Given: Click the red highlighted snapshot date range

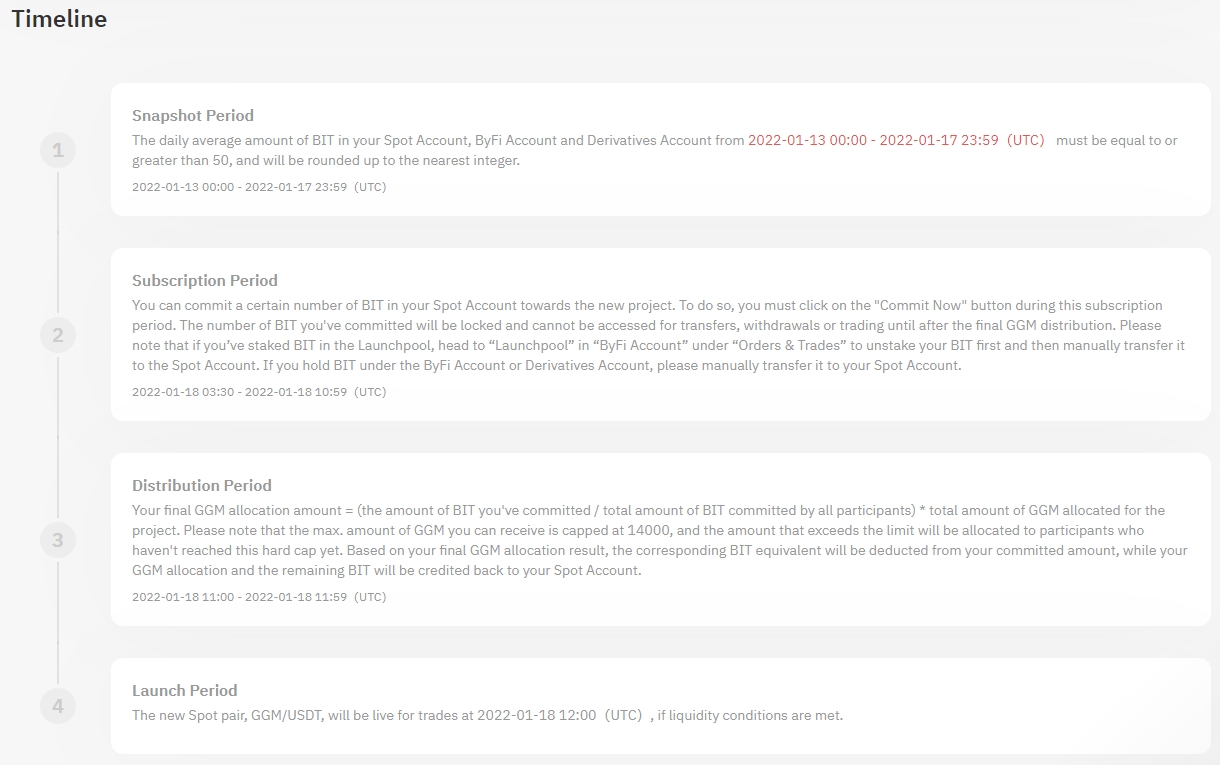Looking at the screenshot, I should [896, 140].
